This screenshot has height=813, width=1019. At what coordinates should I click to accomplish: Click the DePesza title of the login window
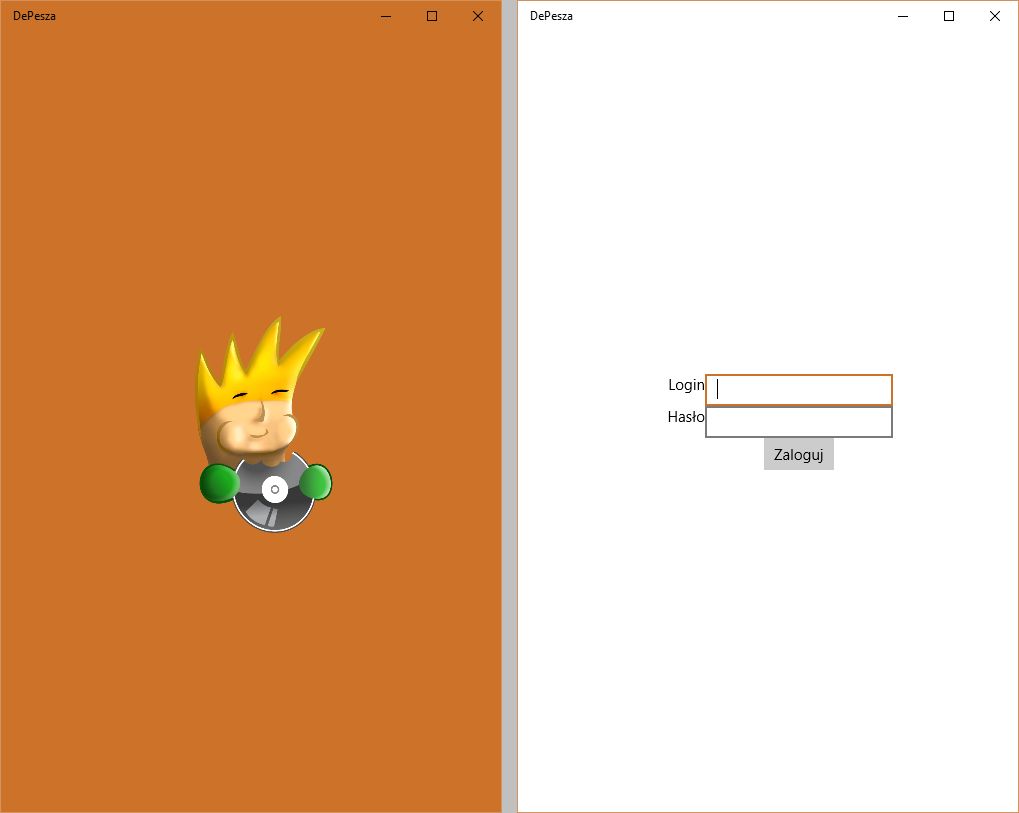click(551, 16)
